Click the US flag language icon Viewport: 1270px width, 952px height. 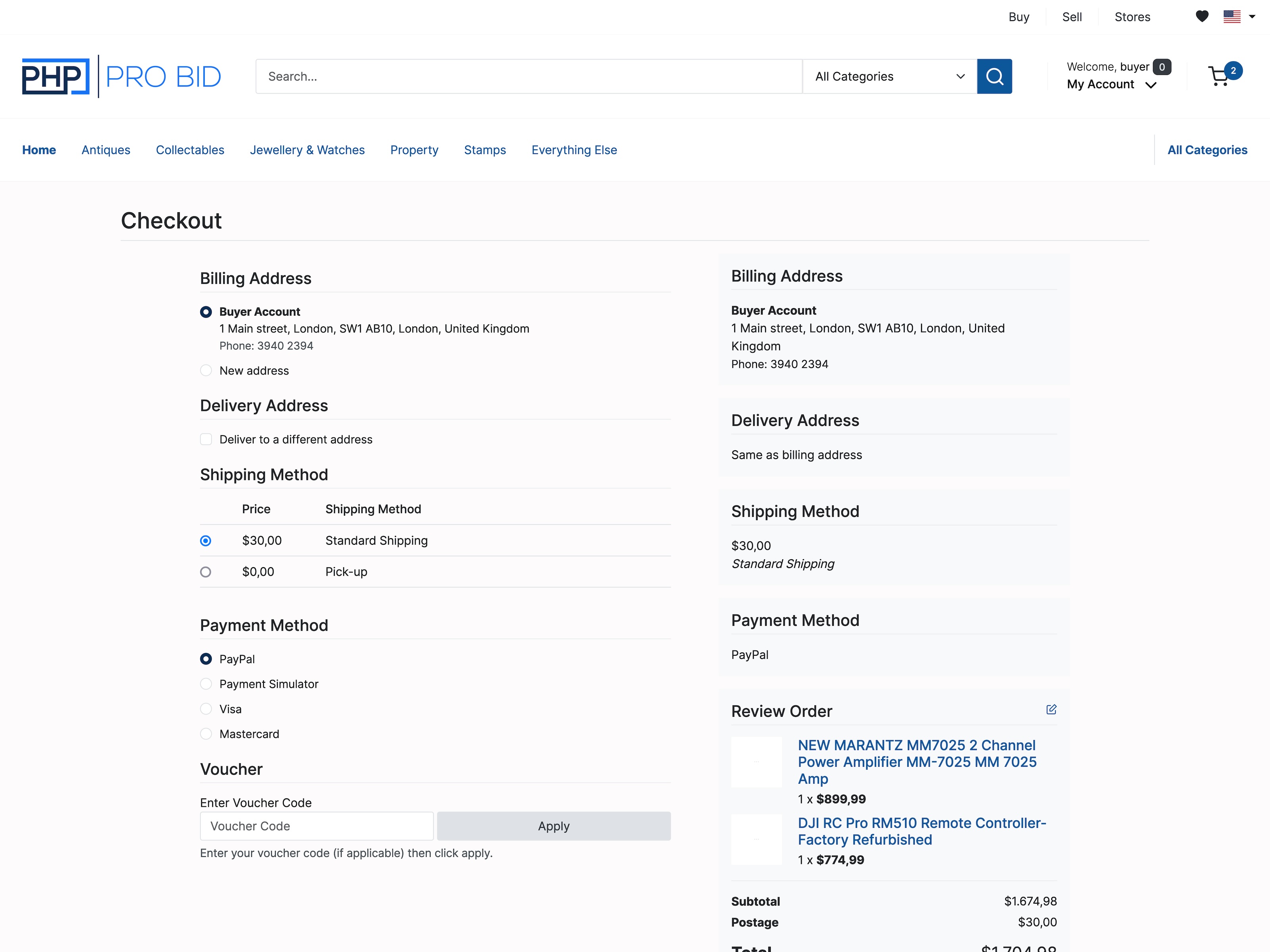point(1233,17)
